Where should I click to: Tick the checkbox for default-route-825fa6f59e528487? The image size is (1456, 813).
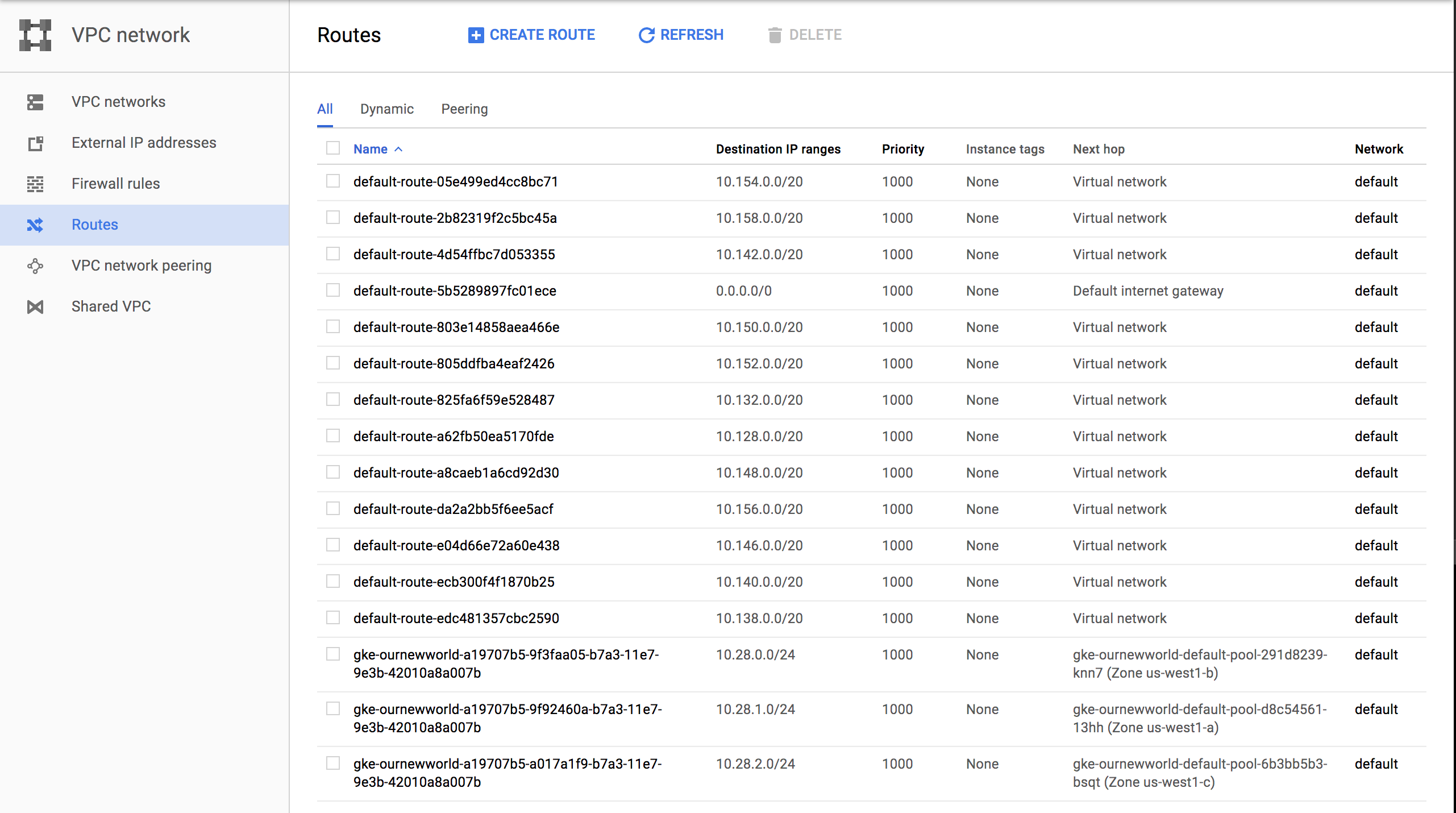(x=333, y=400)
